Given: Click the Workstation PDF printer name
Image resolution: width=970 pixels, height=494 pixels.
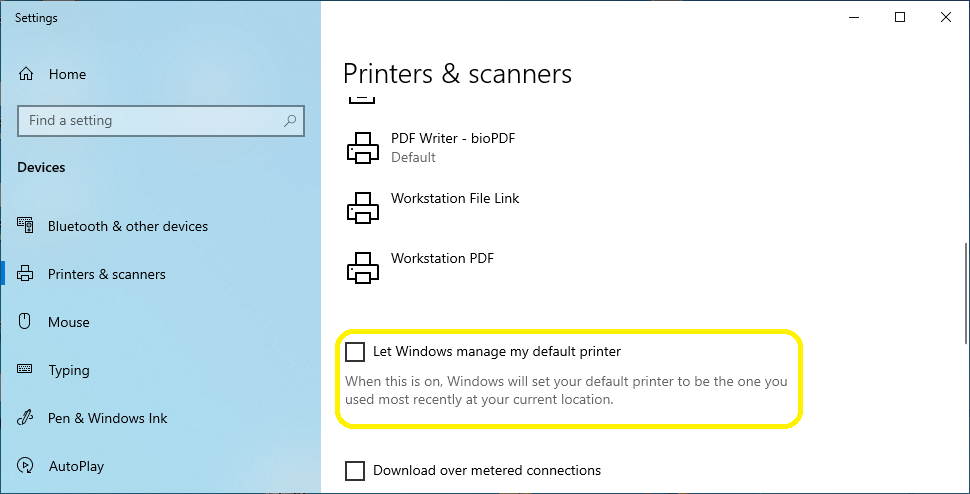Looking at the screenshot, I should (442, 258).
